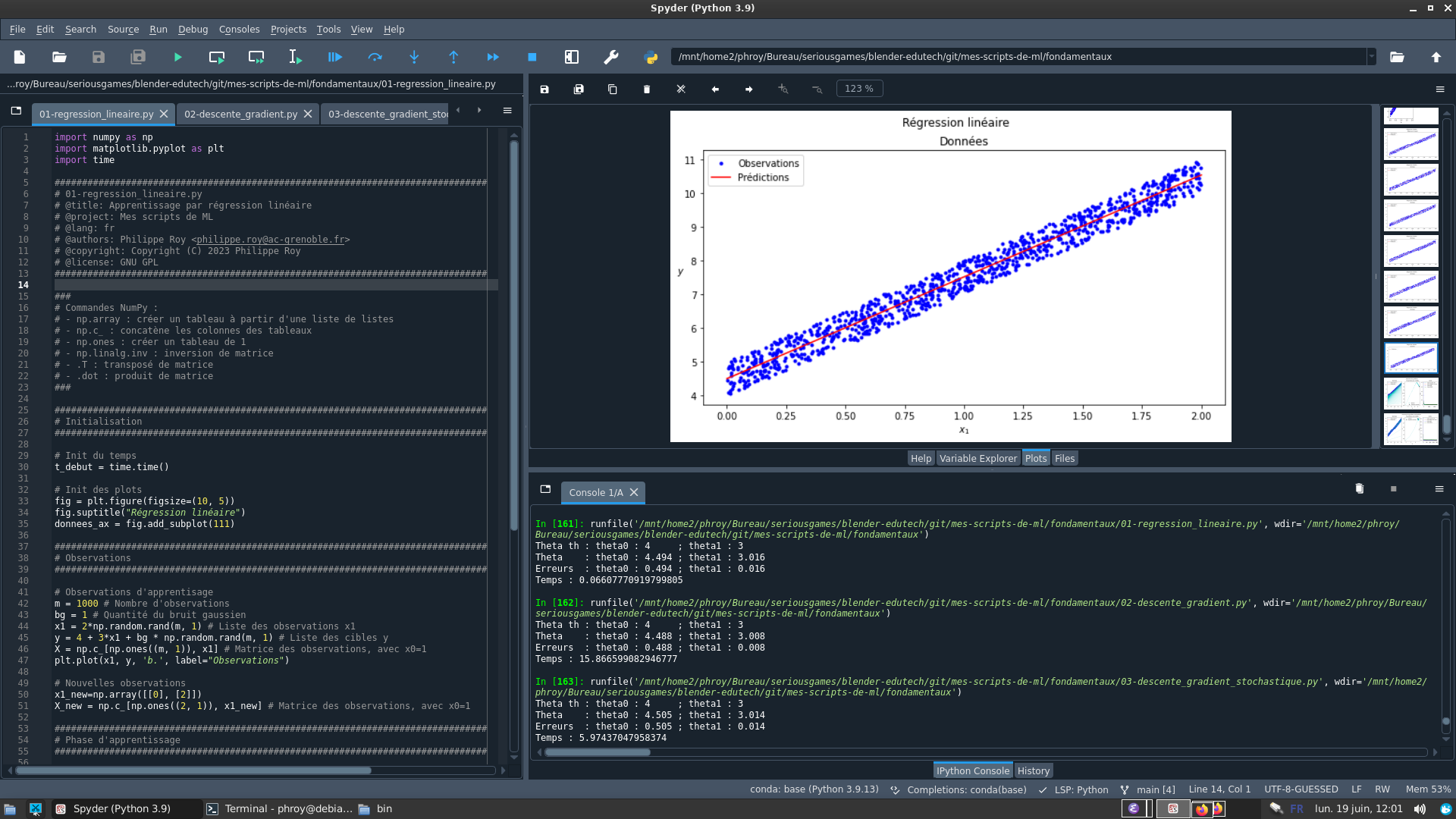
Task: Open the Source menu in menu bar
Action: click(x=123, y=28)
